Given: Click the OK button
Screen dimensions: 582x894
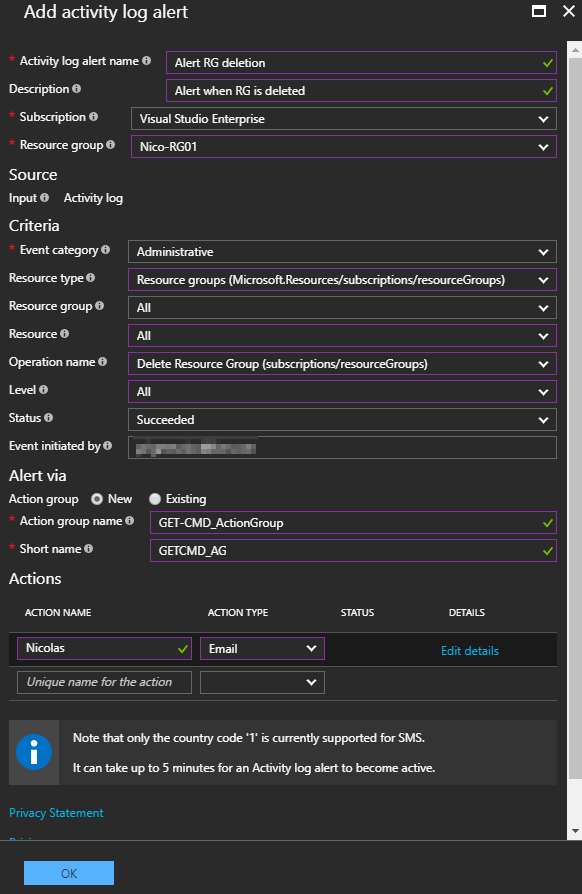Looking at the screenshot, I should tap(69, 873).
